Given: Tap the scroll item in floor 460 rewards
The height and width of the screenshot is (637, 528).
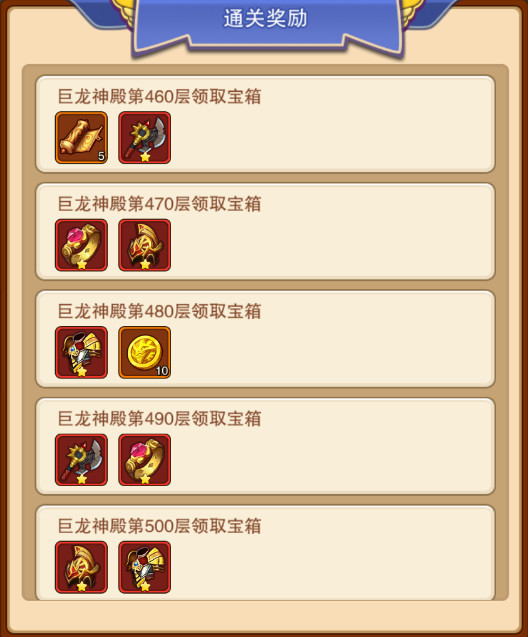Looking at the screenshot, I should (x=81, y=138).
